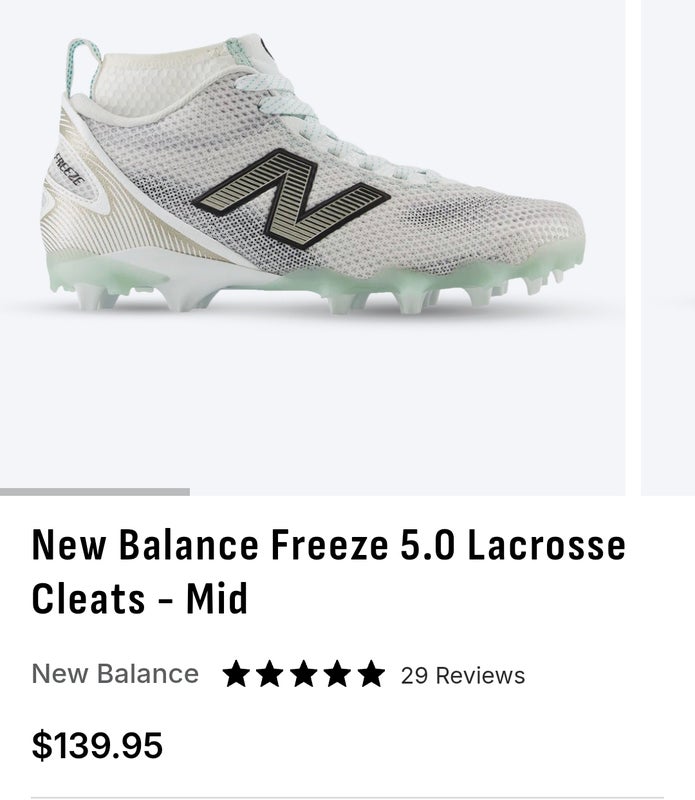The height and width of the screenshot is (800, 695).
Task: Click the second rating star
Action: coord(270,675)
